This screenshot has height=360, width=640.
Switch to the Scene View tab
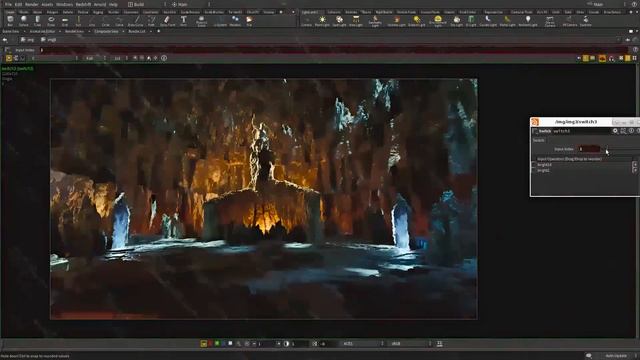(x=11, y=31)
